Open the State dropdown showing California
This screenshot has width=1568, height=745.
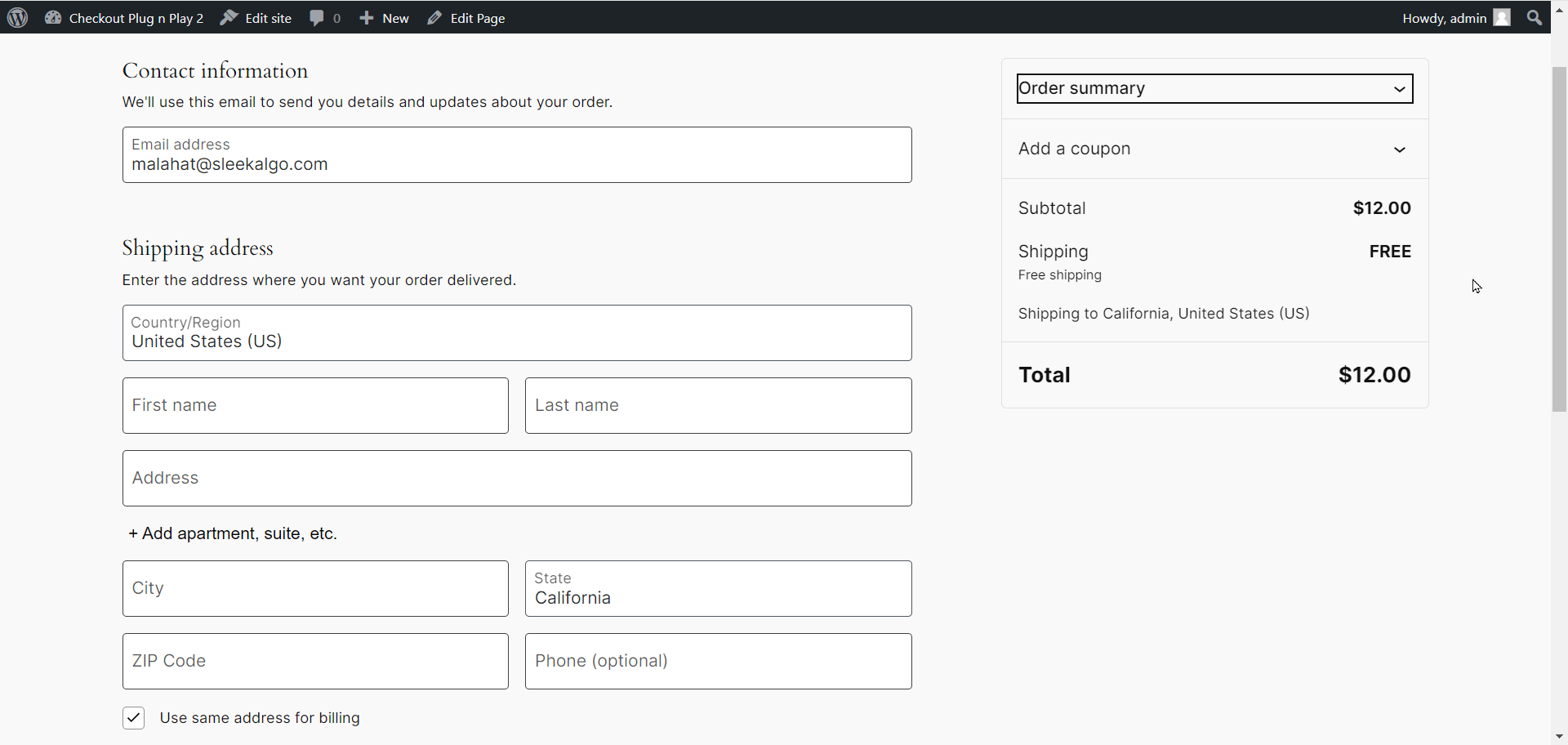tap(718, 589)
